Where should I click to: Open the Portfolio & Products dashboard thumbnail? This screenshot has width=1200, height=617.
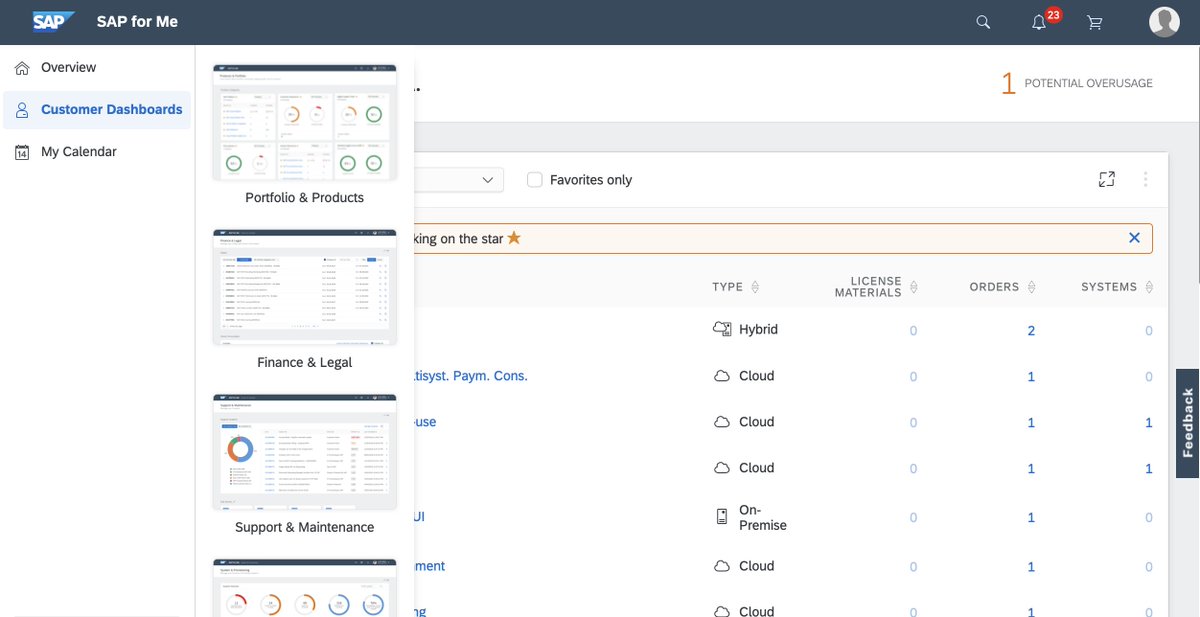click(x=305, y=123)
